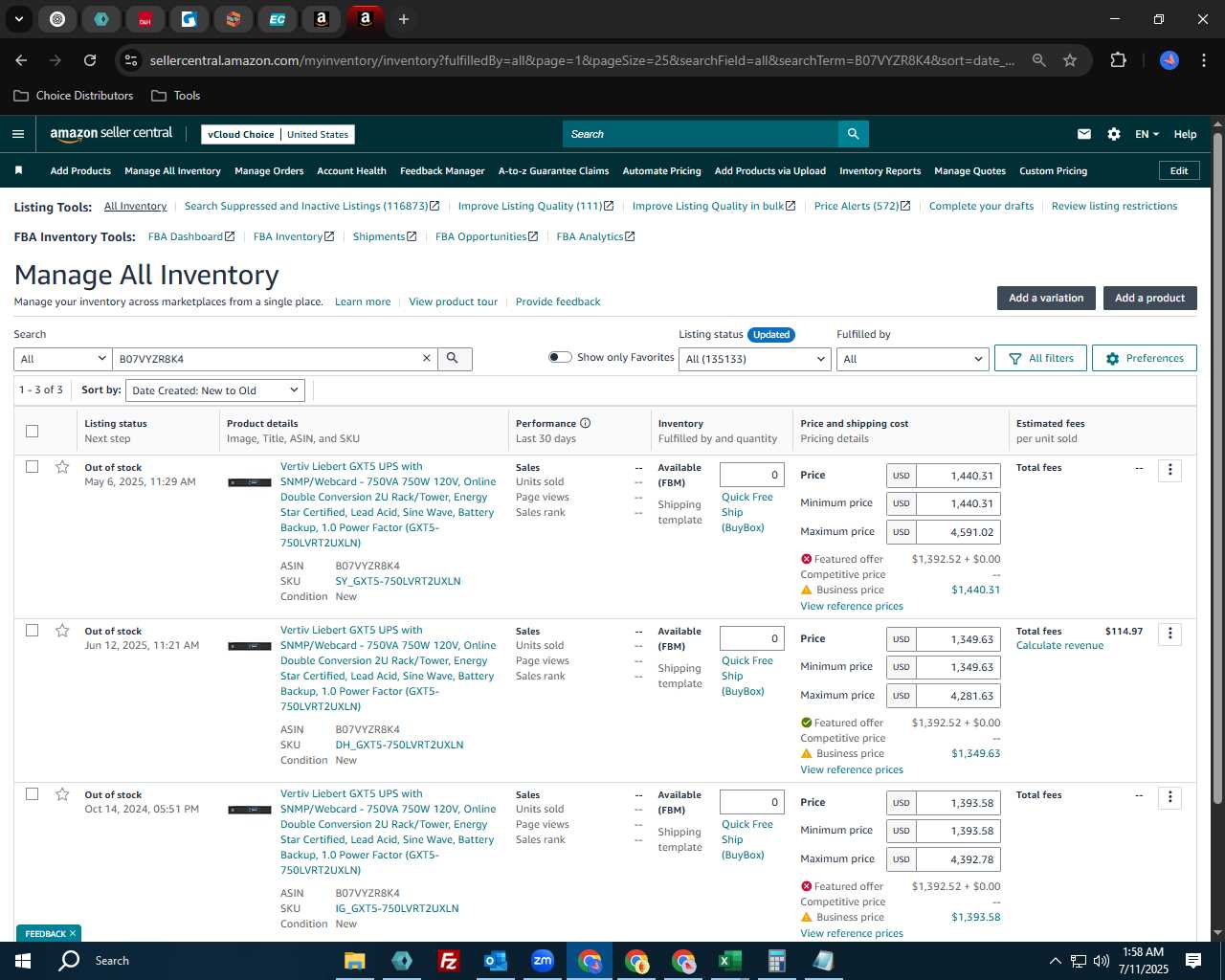Open the browser tab search dropdown arrow
Screen dimensions: 1225x980
pyautogui.click(x=18, y=19)
